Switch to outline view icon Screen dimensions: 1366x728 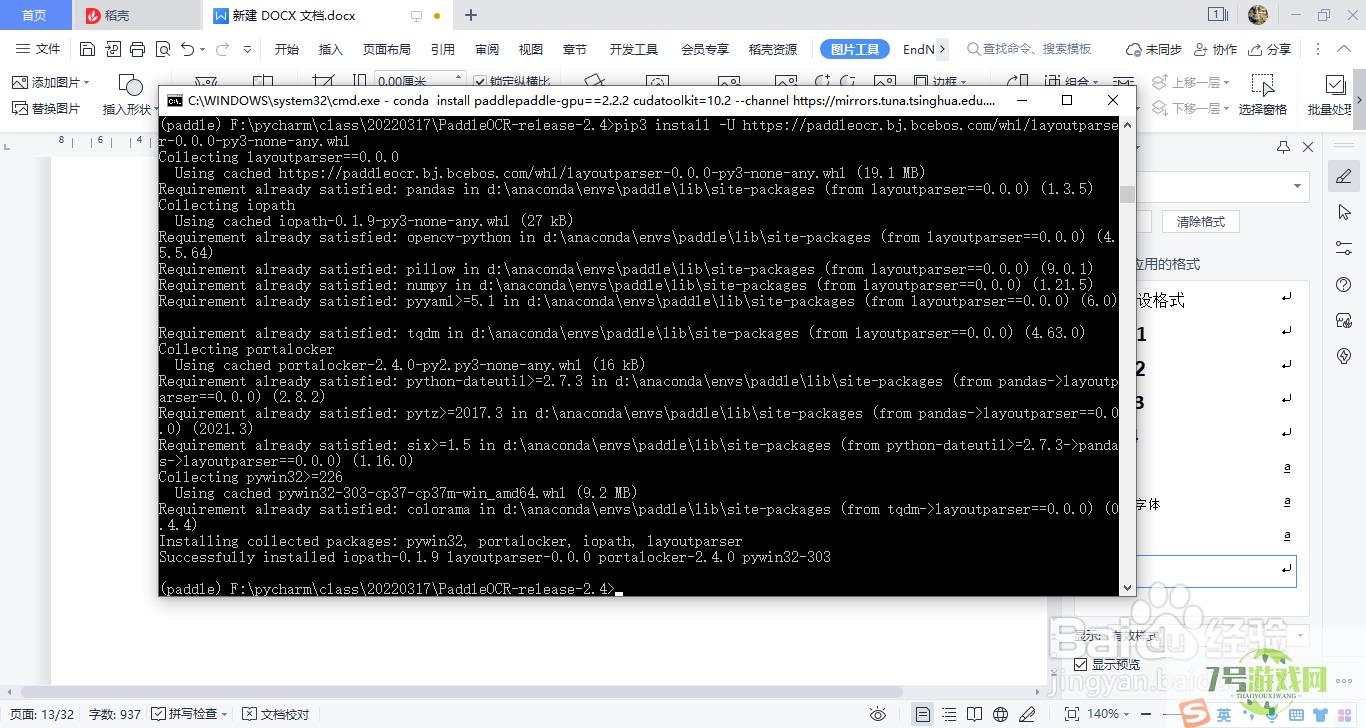(949, 714)
